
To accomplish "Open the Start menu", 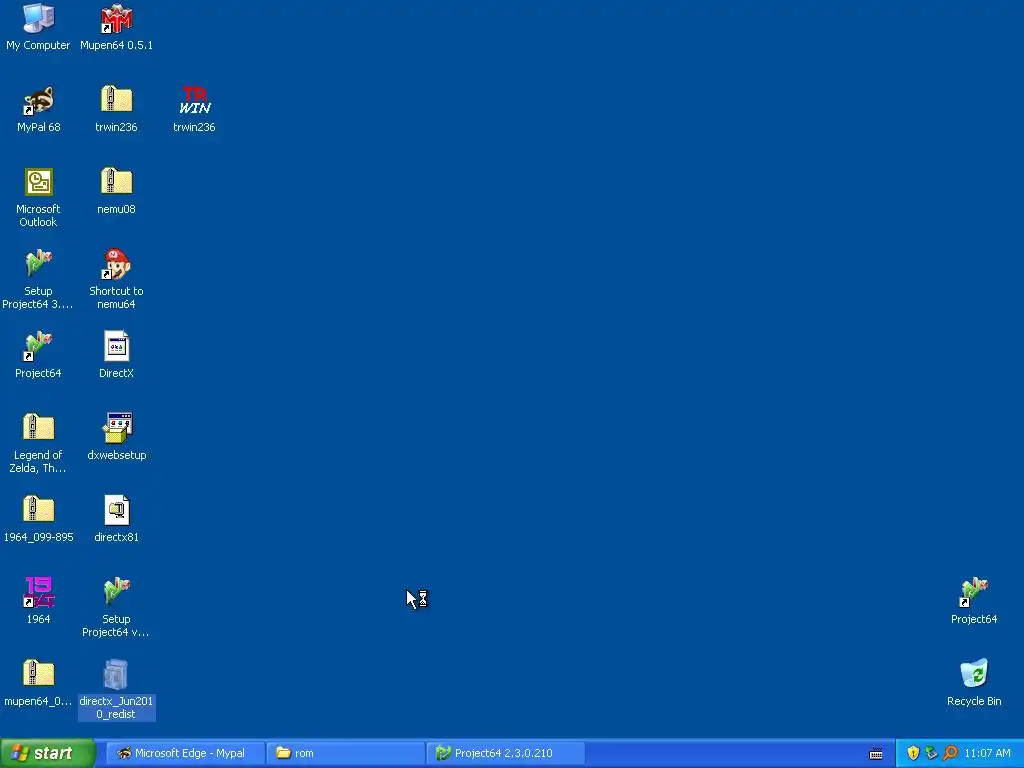I will [47, 753].
